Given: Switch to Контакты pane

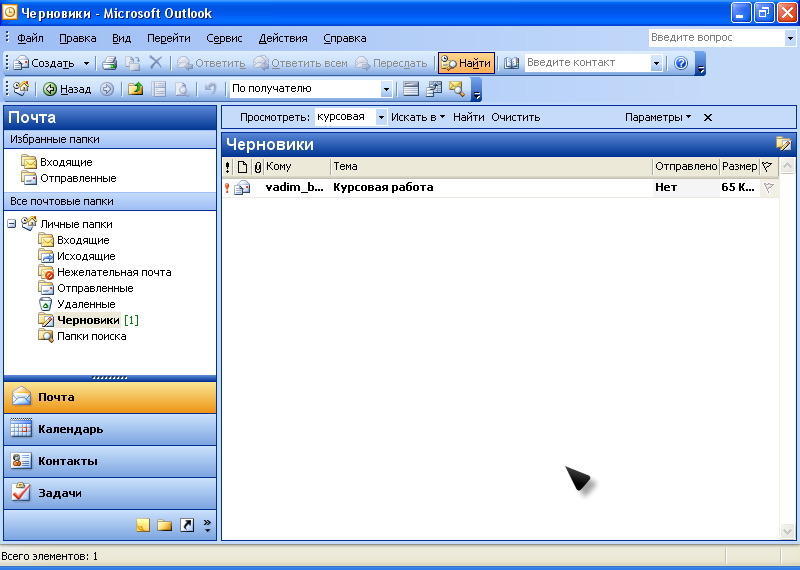Looking at the screenshot, I should tap(110, 461).
